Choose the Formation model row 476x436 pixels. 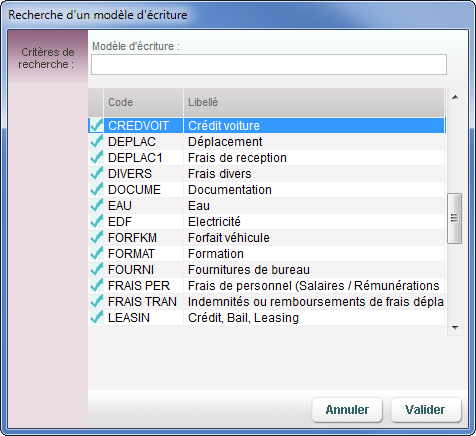pyautogui.click(x=267, y=254)
